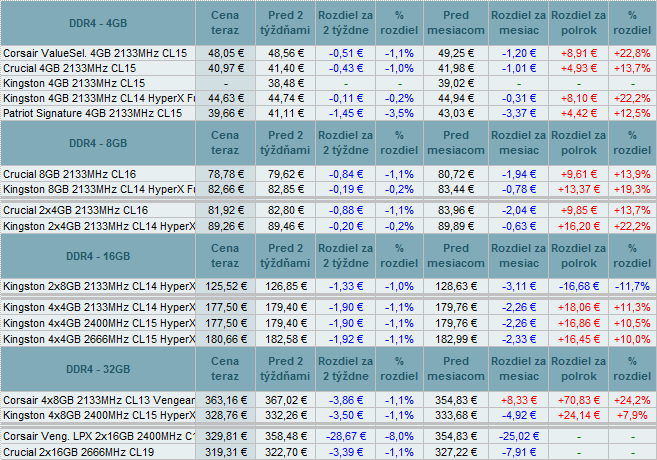This screenshot has width=657, height=460.
Task: Click the 128,63 € price a month ago
Action: (x=456, y=287)
